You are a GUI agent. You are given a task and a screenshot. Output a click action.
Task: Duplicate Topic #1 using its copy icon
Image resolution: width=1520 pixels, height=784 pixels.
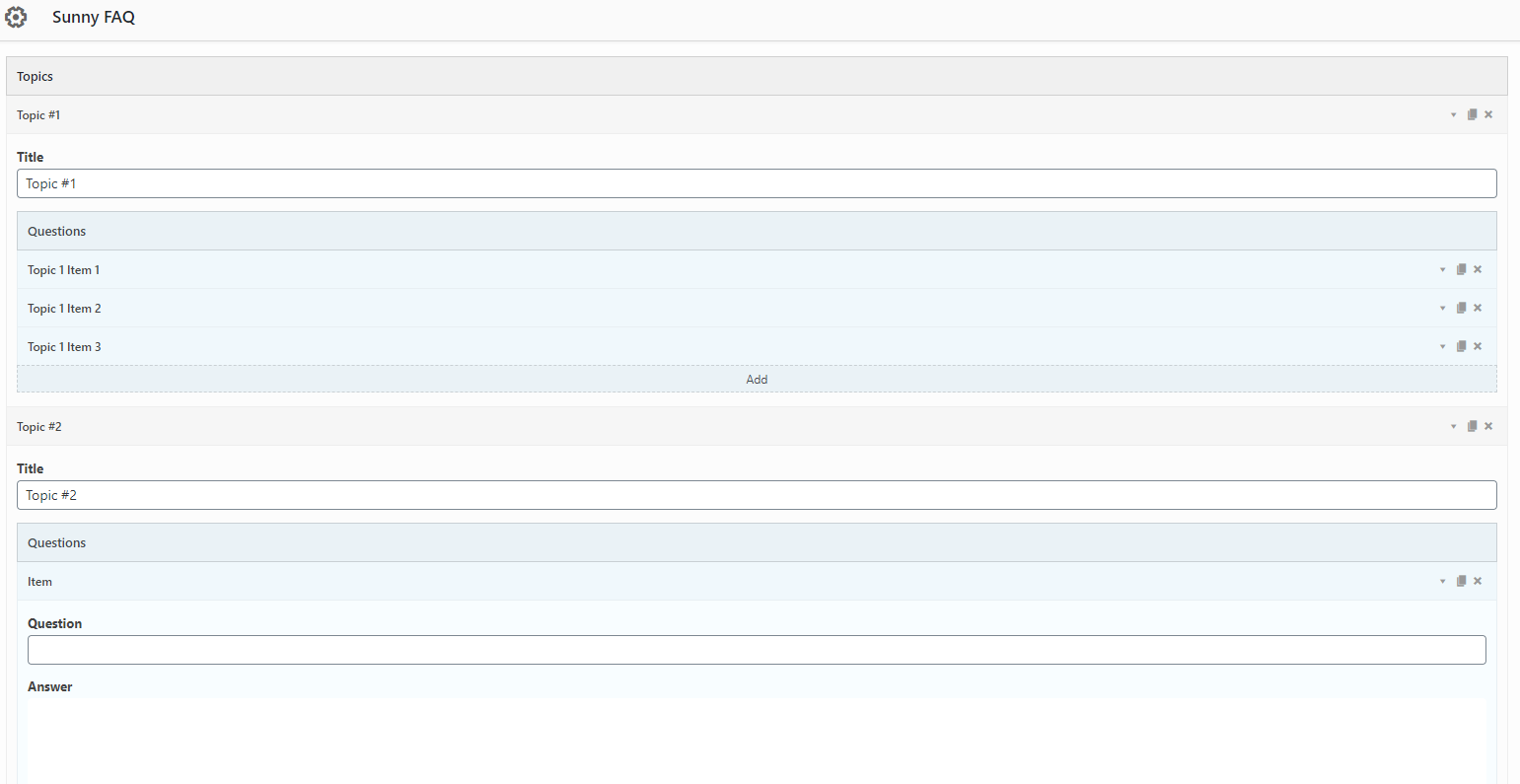1472,114
